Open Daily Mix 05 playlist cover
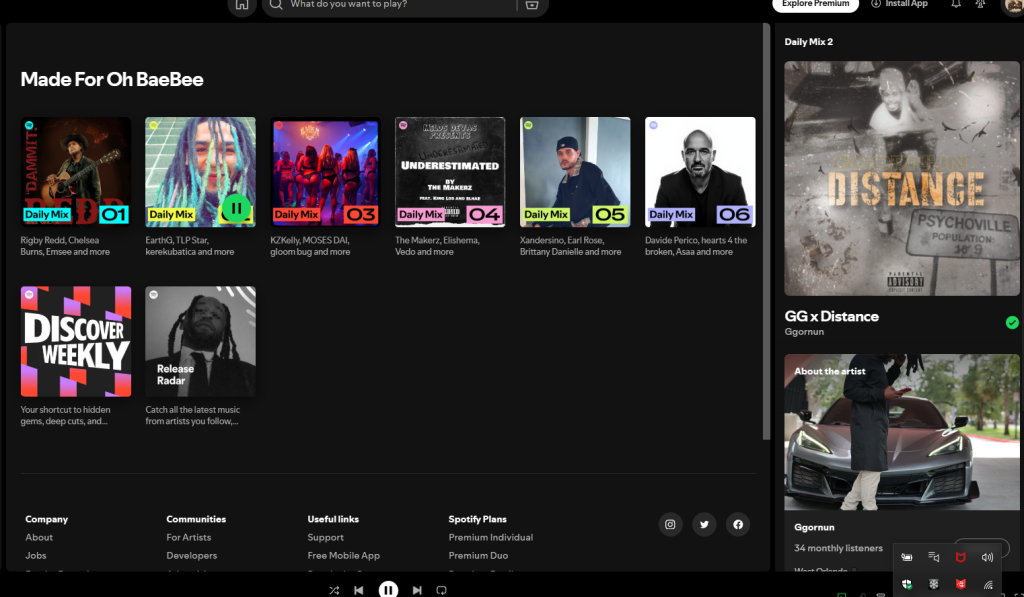The width and height of the screenshot is (1024, 597). click(x=575, y=172)
